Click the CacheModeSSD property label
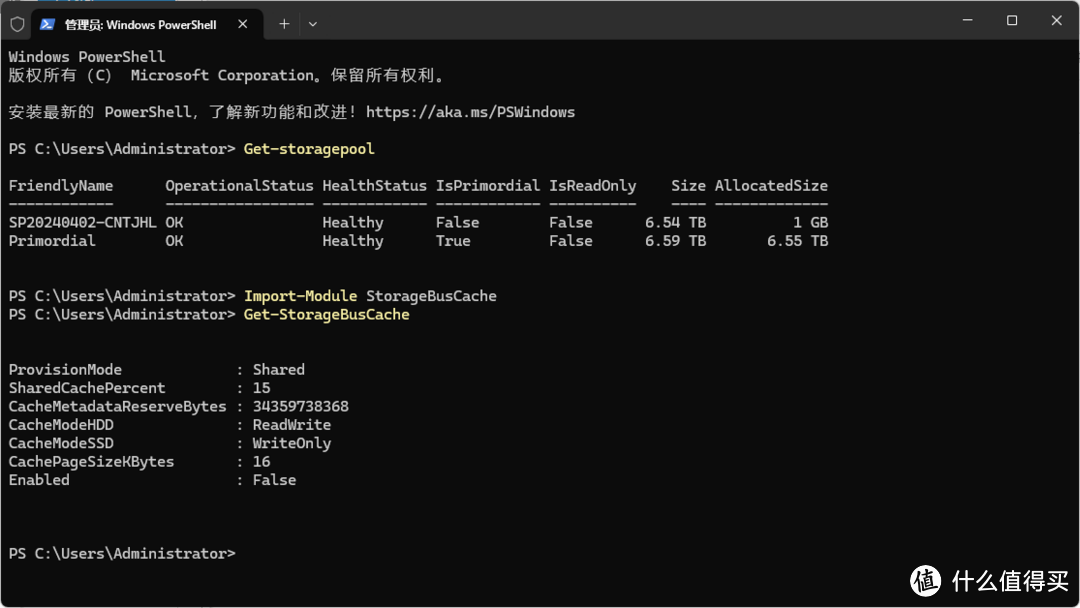Screen dimensions: 1080x608 click(x=61, y=443)
